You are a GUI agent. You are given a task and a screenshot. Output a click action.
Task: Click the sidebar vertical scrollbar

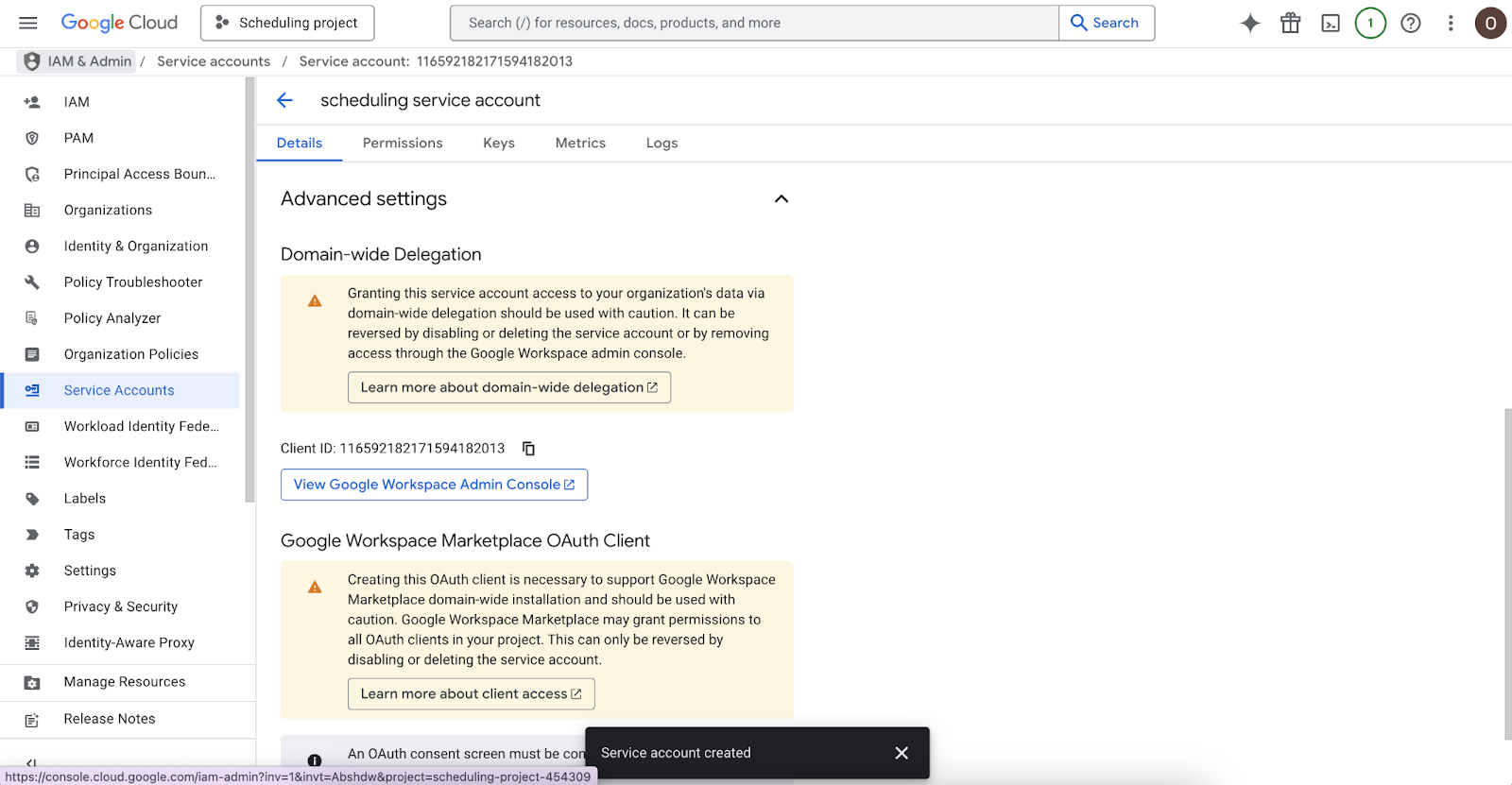[249, 290]
